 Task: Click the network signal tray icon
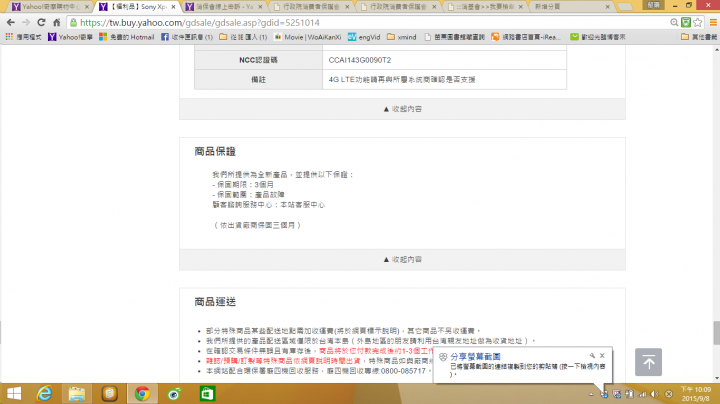(642, 394)
